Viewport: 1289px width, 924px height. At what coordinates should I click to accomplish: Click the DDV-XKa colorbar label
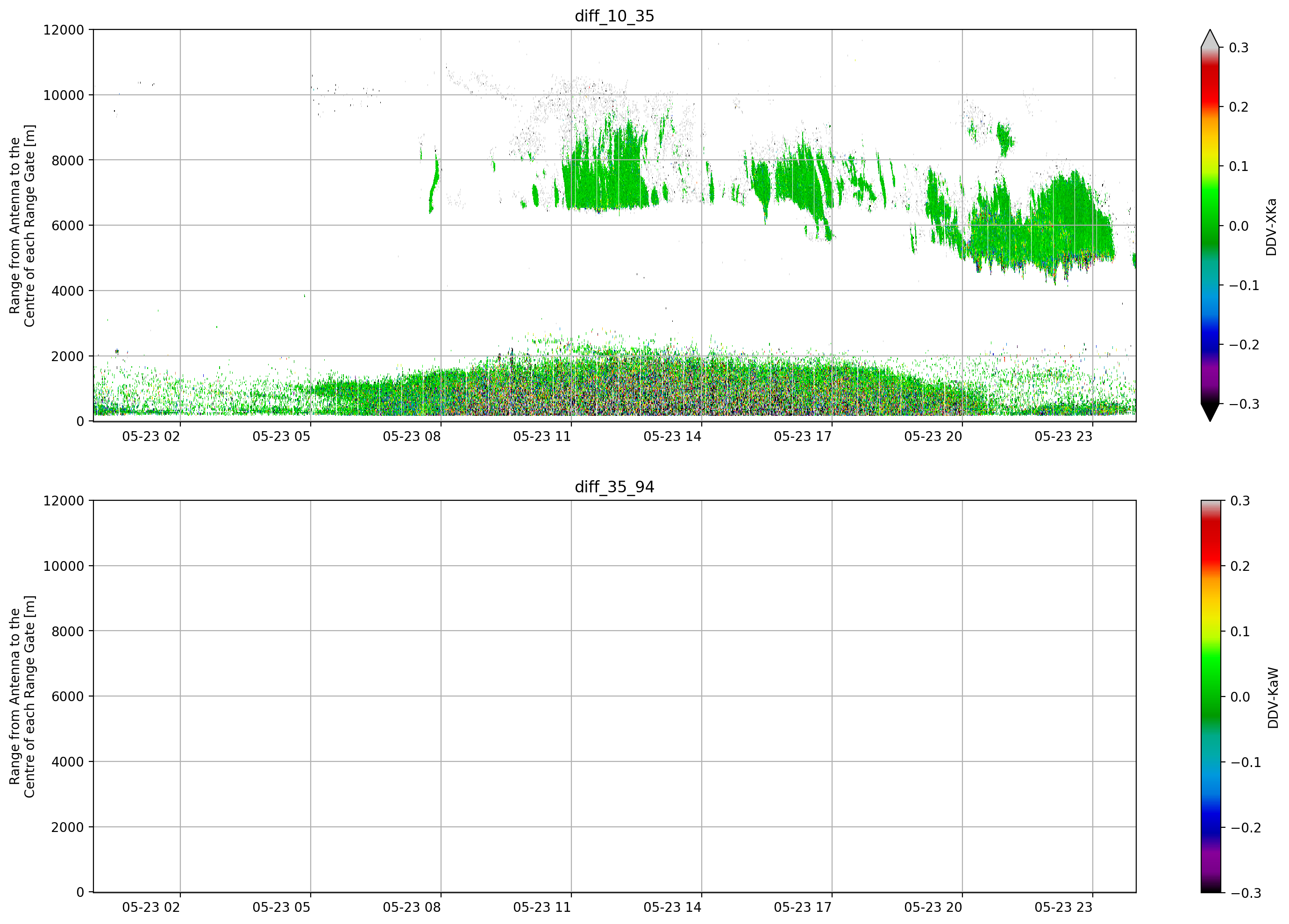pos(1271,227)
